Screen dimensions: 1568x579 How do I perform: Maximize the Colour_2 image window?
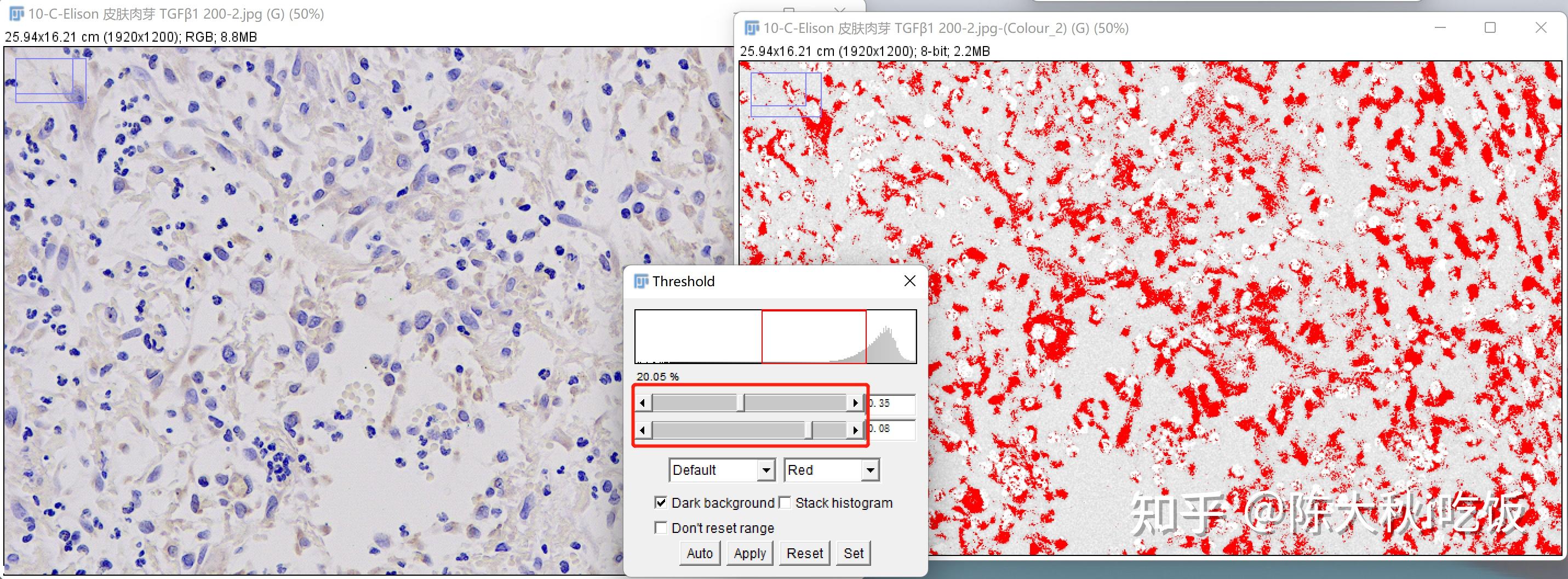tap(1490, 27)
